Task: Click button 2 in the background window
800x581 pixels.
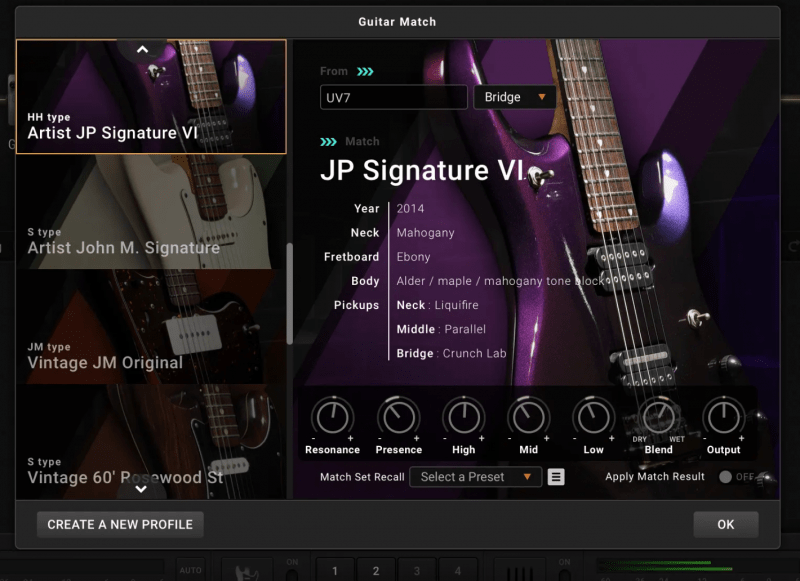Action: (x=376, y=570)
